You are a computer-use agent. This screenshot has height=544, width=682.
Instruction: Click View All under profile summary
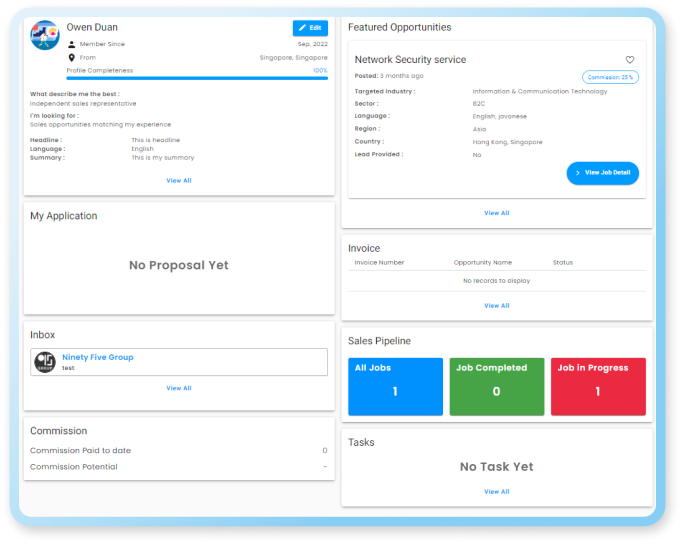(x=179, y=180)
